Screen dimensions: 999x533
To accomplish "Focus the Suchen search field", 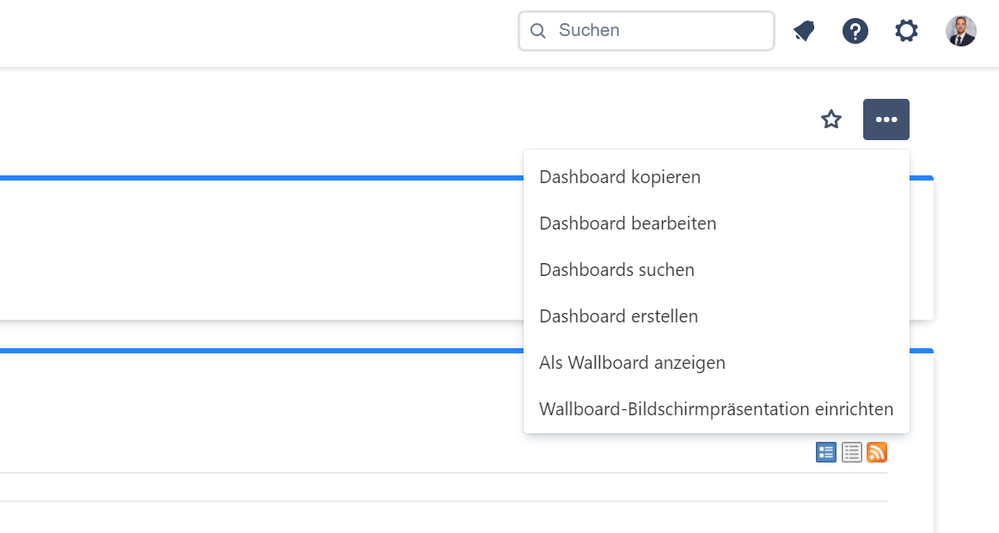I will pyautogui.click(x=646, y=31).
